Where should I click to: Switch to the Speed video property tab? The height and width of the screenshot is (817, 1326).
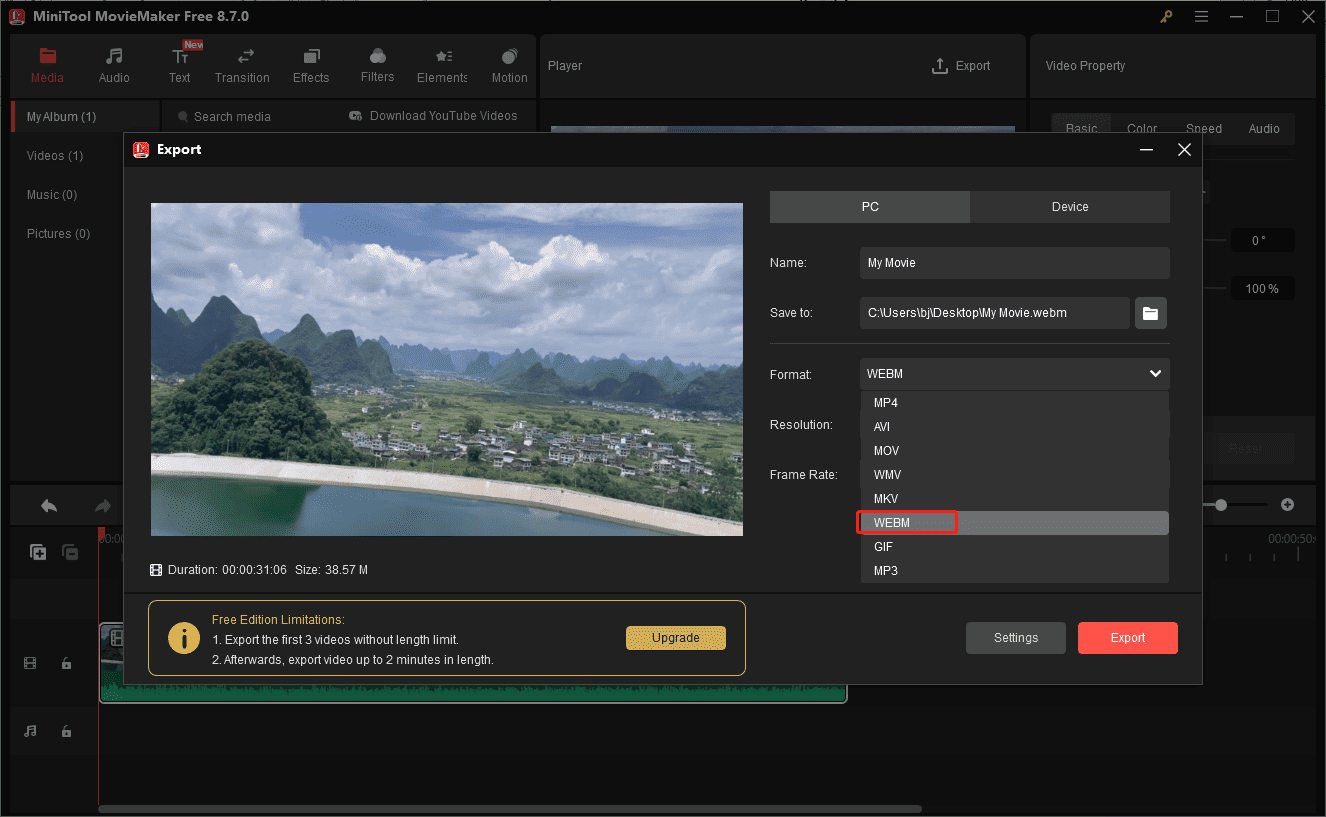pyautogui.click(x=1204, y=128)
